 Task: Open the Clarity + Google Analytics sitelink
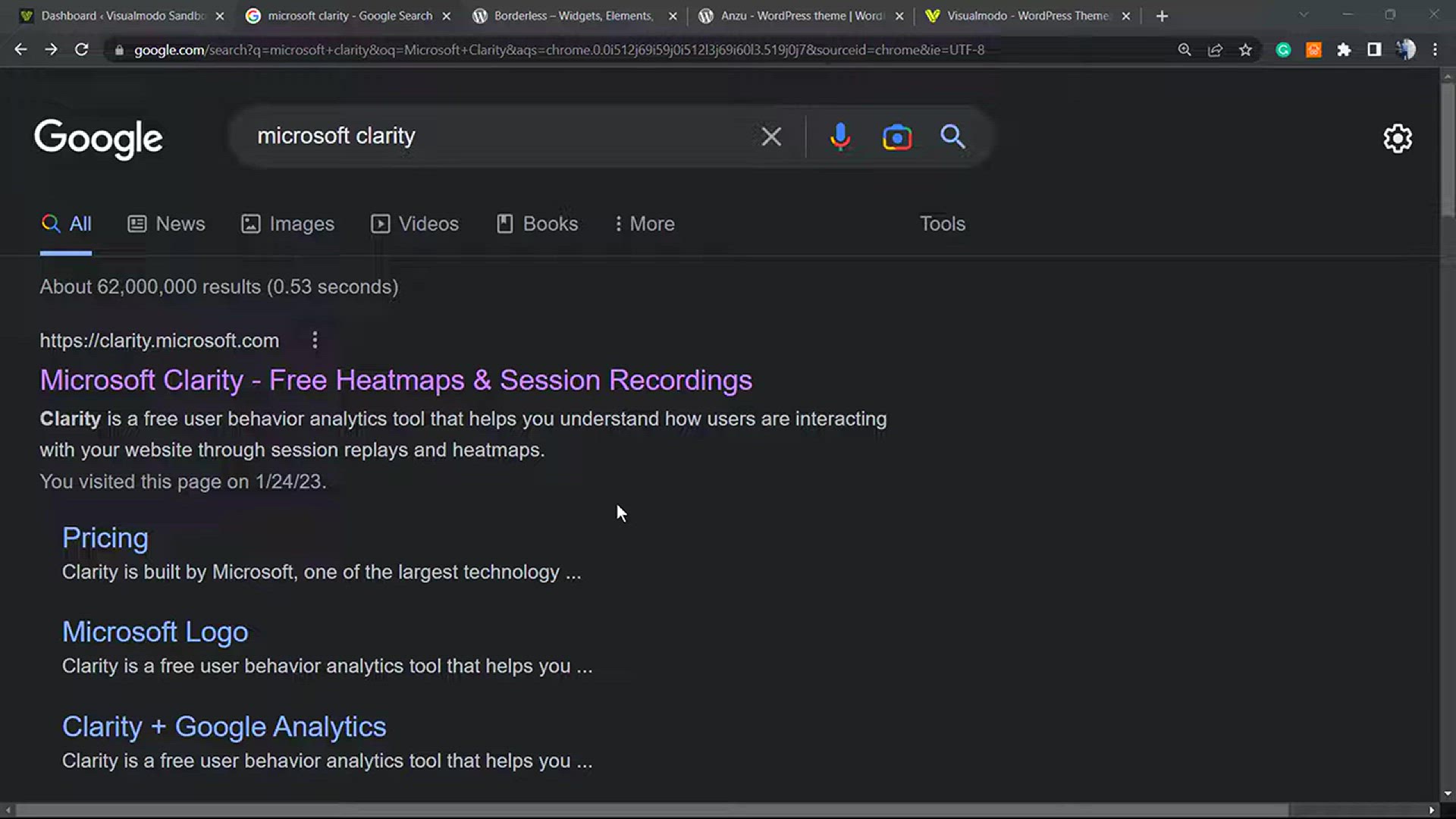click(x=224, y=726)
